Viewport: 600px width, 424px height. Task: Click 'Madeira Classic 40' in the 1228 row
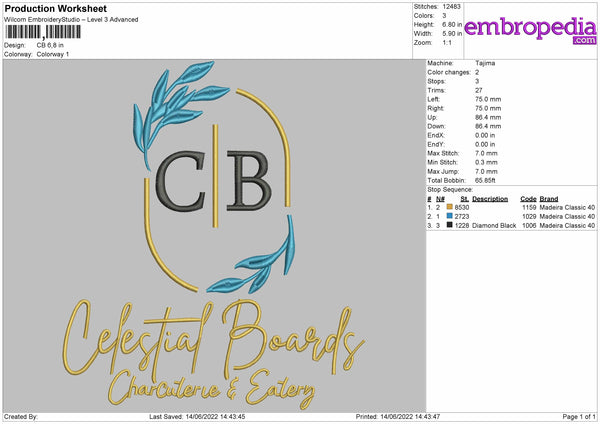[x=567, y=226]
